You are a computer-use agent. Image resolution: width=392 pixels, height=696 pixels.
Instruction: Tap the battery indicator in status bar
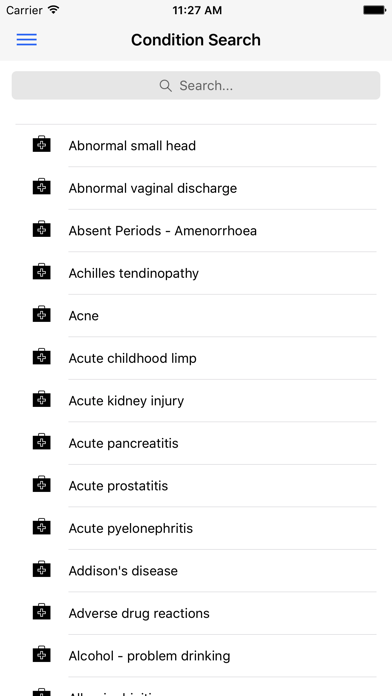point(374,10)
